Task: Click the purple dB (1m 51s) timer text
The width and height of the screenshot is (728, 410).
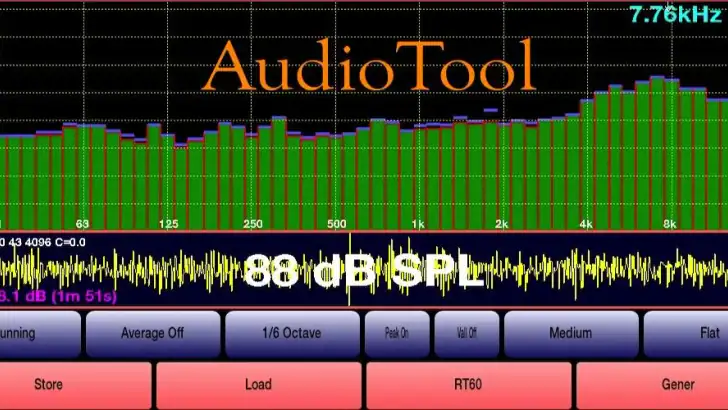Action: [58, 296]
